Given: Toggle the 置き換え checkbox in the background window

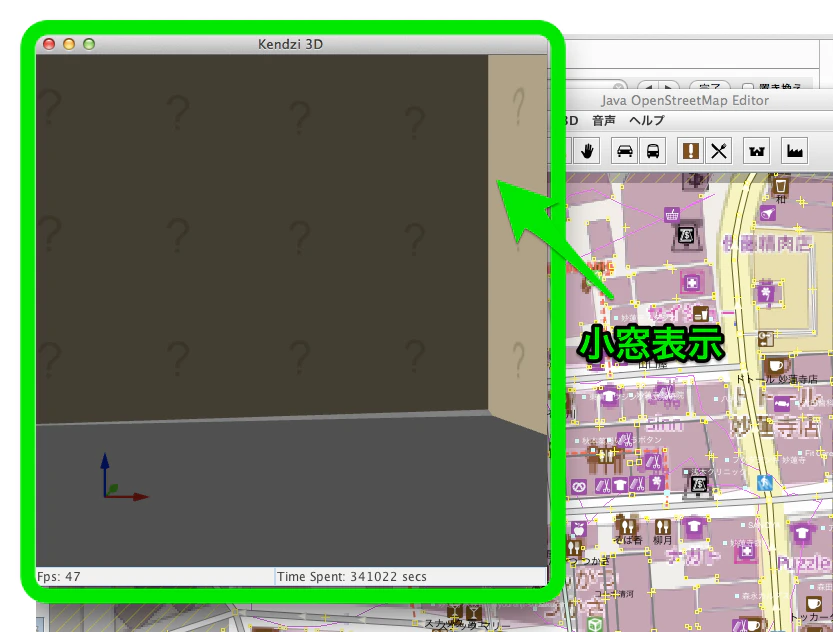Looking at the screenshot, I should (x=747, y=87).
